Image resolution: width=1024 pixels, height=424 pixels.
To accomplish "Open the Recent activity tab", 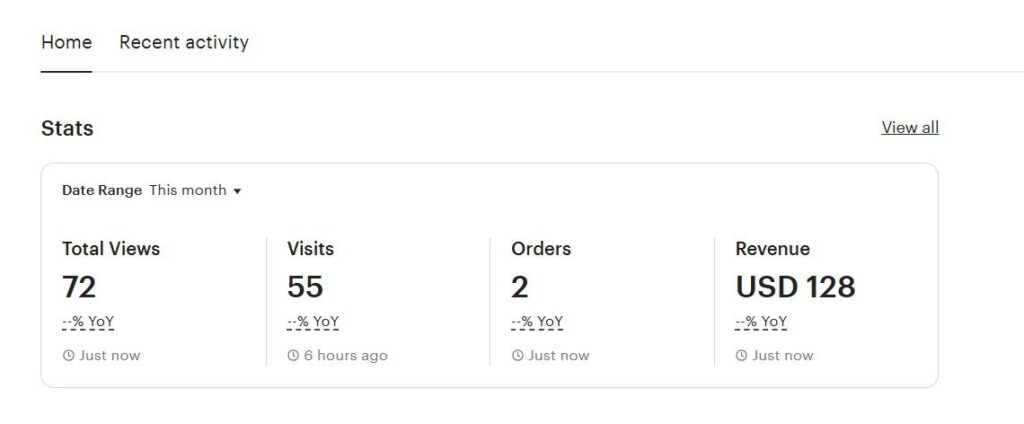I will [184, 42].
